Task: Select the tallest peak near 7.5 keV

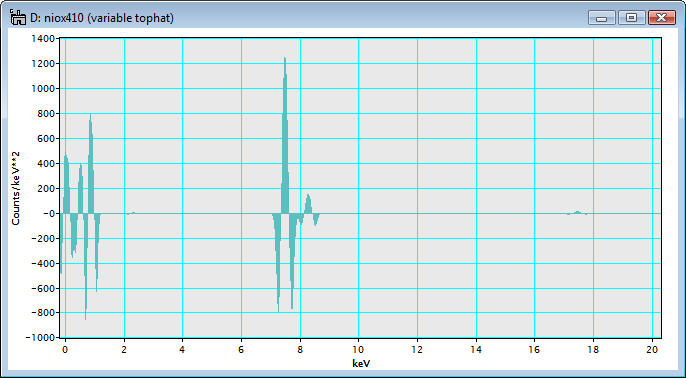Action: pyautogui.click(x=285, y=135)
